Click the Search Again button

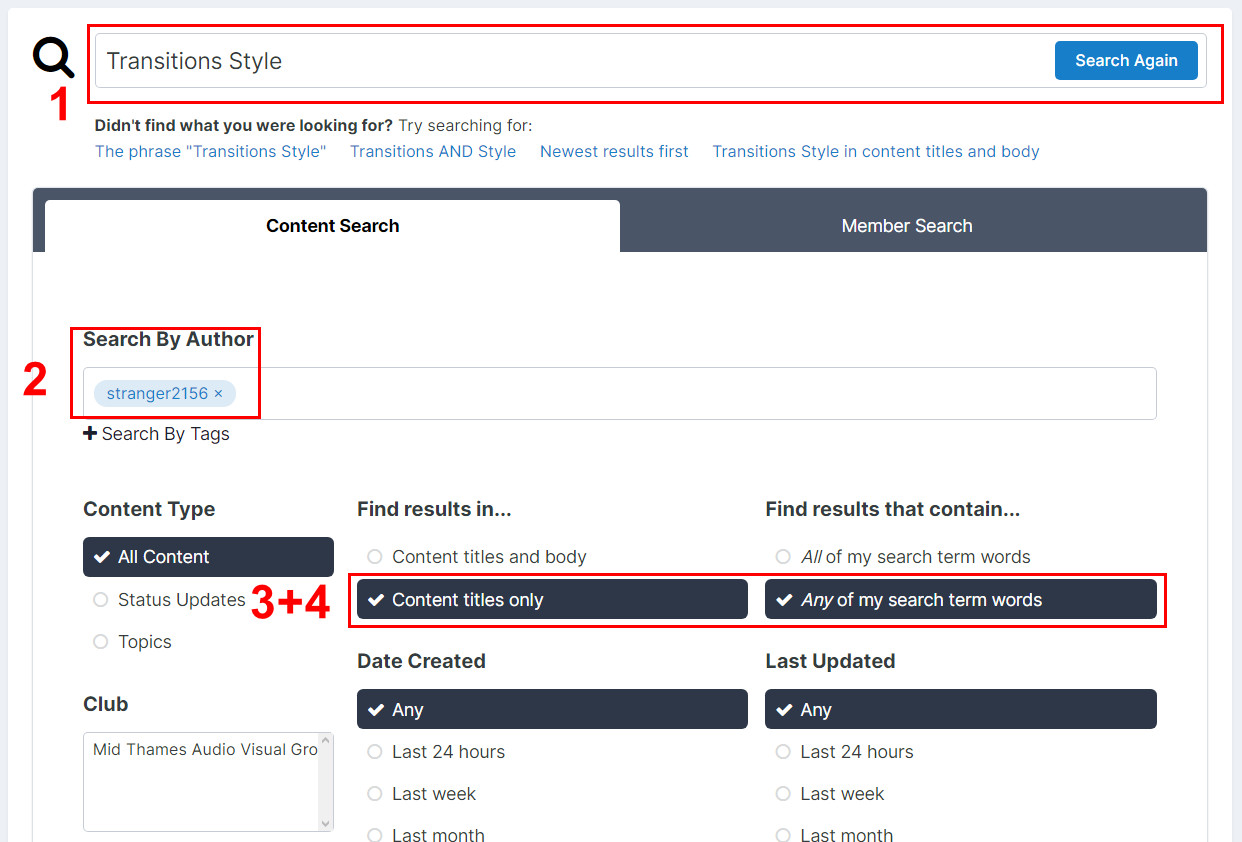pos(1125,60)
